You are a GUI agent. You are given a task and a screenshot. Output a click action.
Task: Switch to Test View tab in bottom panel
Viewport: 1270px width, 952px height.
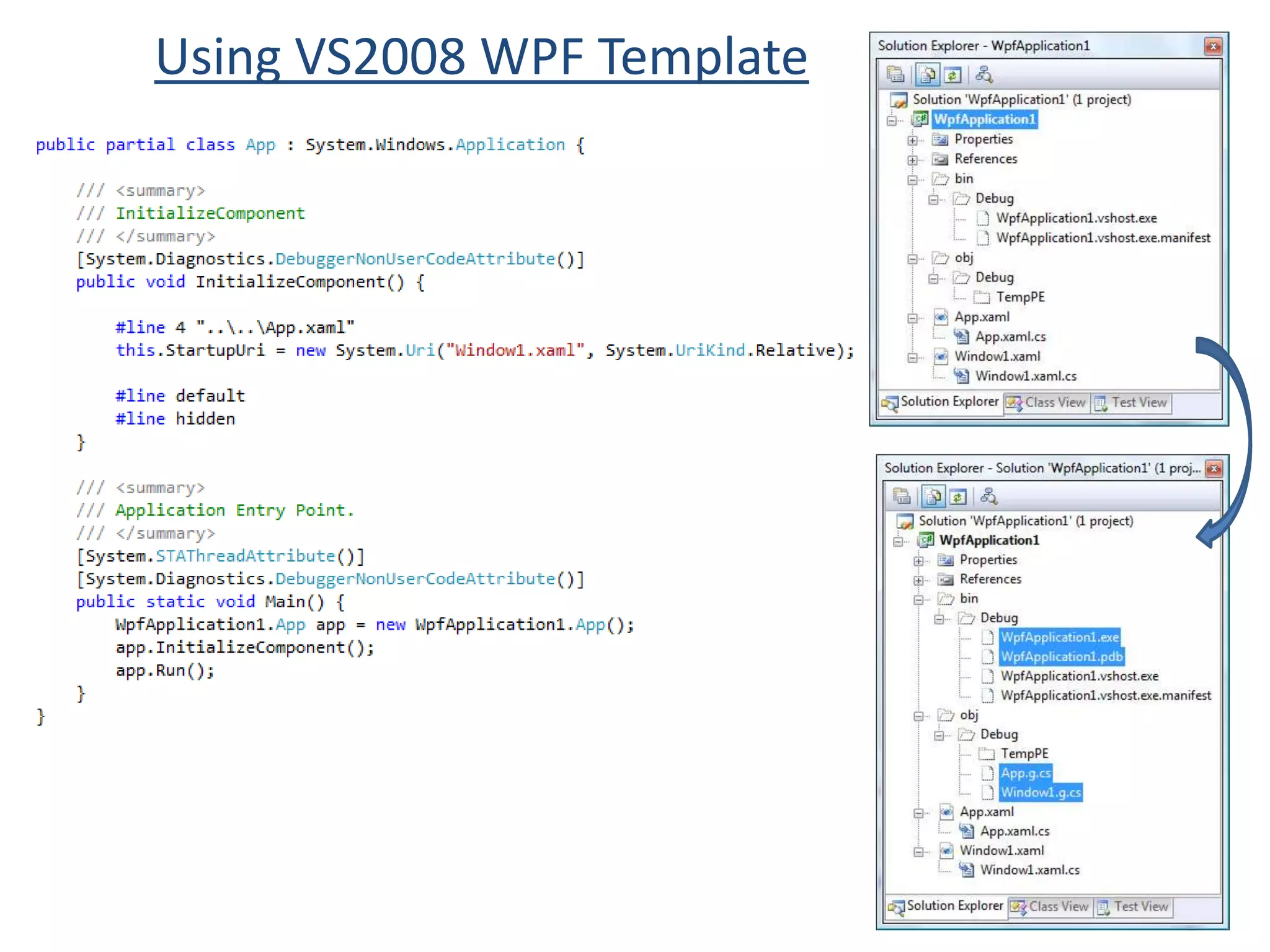(1134, 907)
